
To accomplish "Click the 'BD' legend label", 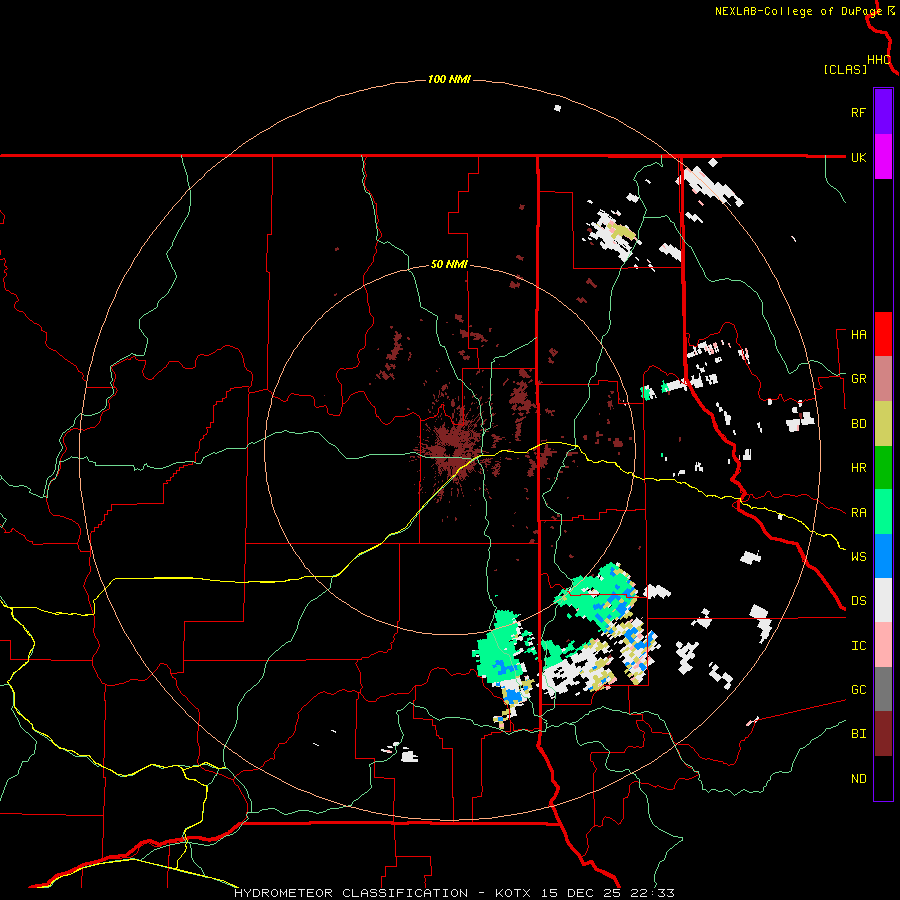I will click(x=859, y=424).
